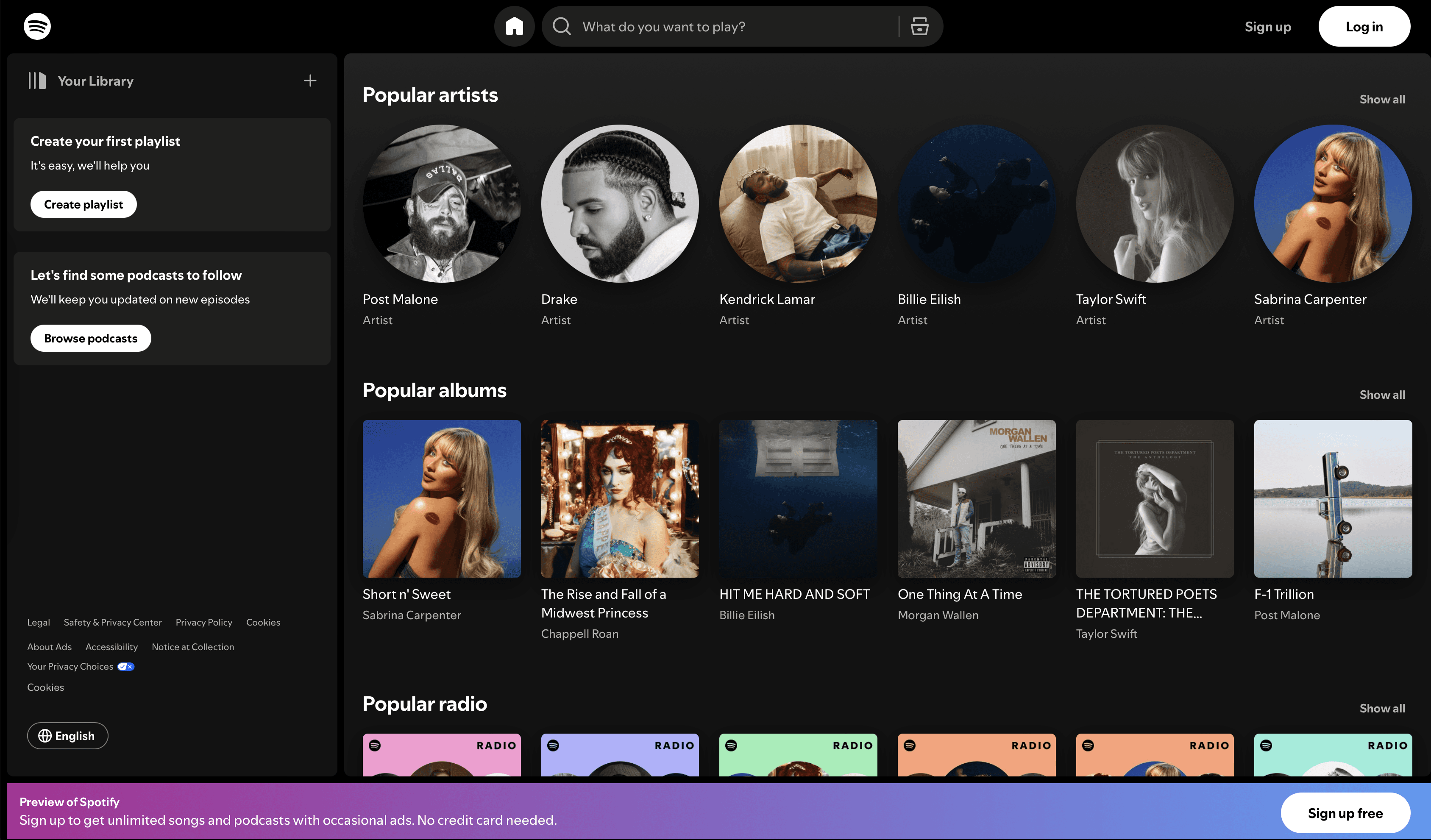Open Kendrick Lamar artist photo
The height and width of the screenshot is (840, 1431).
[x=799, y=203]
